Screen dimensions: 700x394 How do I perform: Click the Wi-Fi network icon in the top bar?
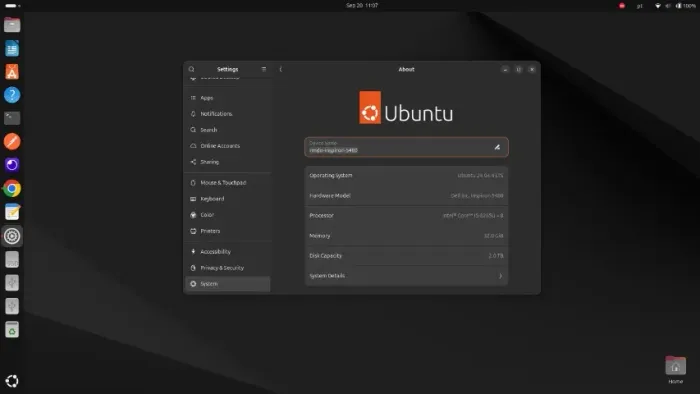(658, 6)
